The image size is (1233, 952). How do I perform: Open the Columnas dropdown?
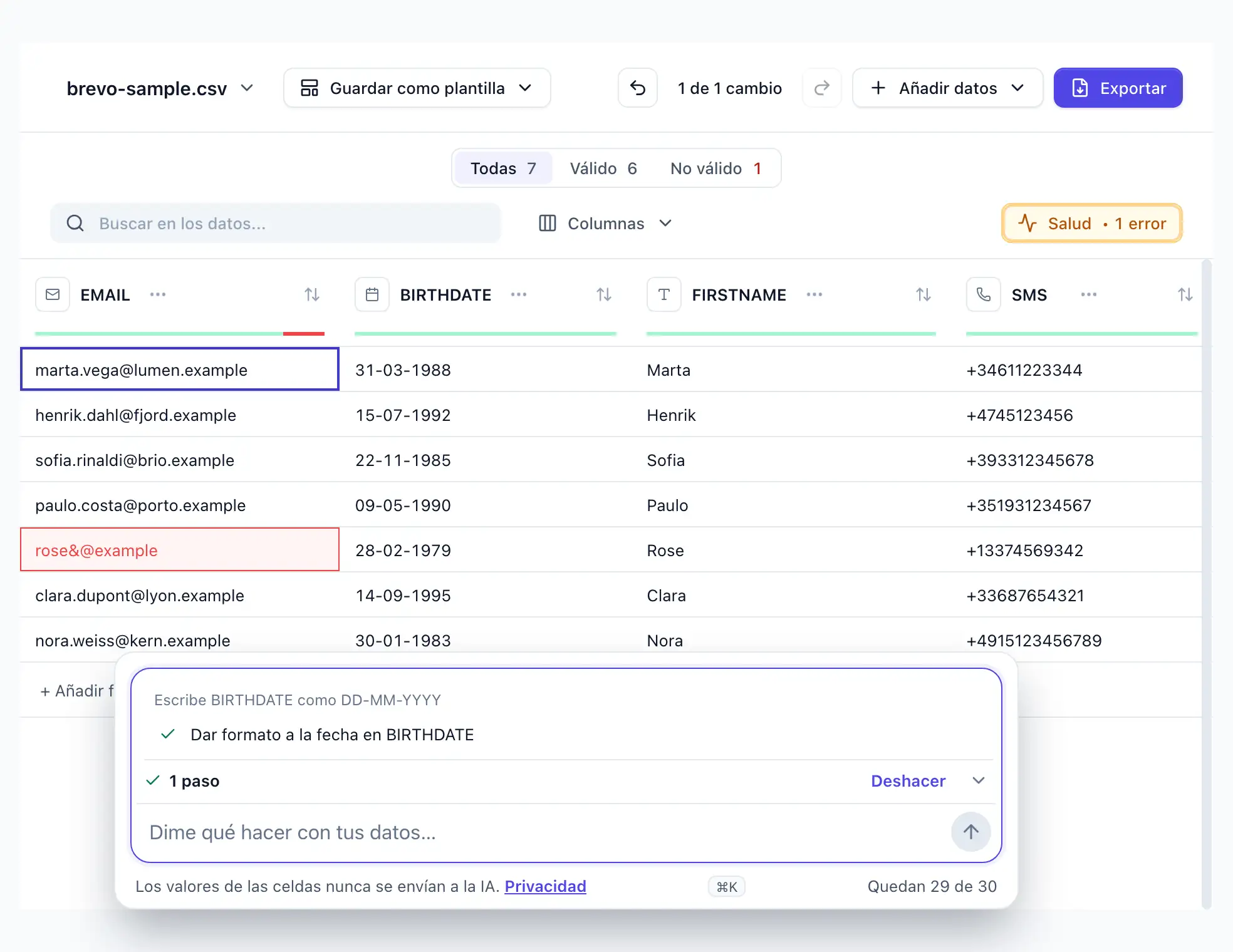click(x=605, y=224)
